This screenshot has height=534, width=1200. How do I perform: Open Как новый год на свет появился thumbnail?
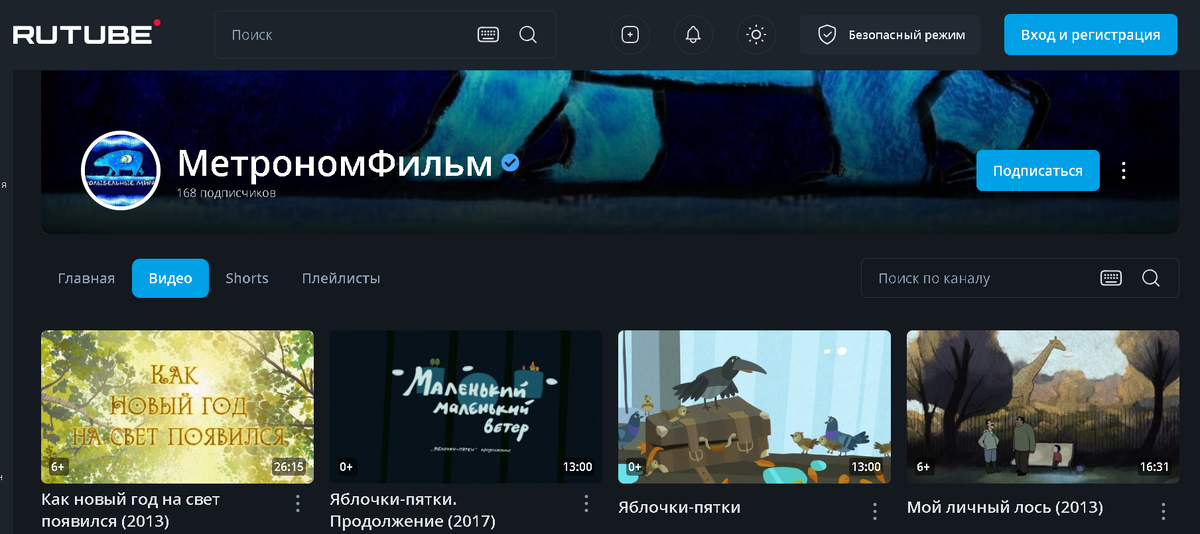[177, 407]
